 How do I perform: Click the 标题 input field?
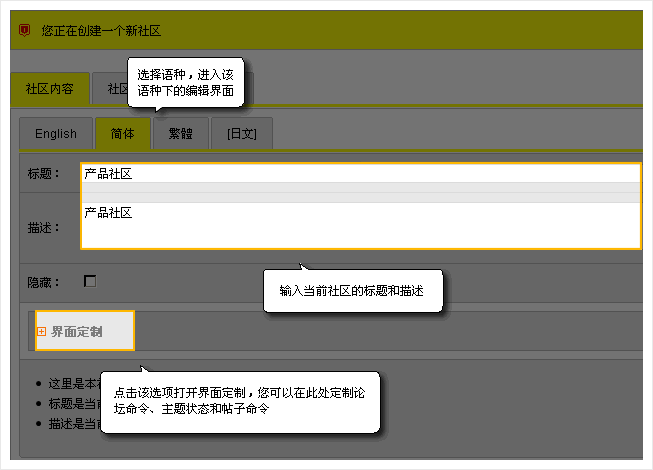[361, 174]
